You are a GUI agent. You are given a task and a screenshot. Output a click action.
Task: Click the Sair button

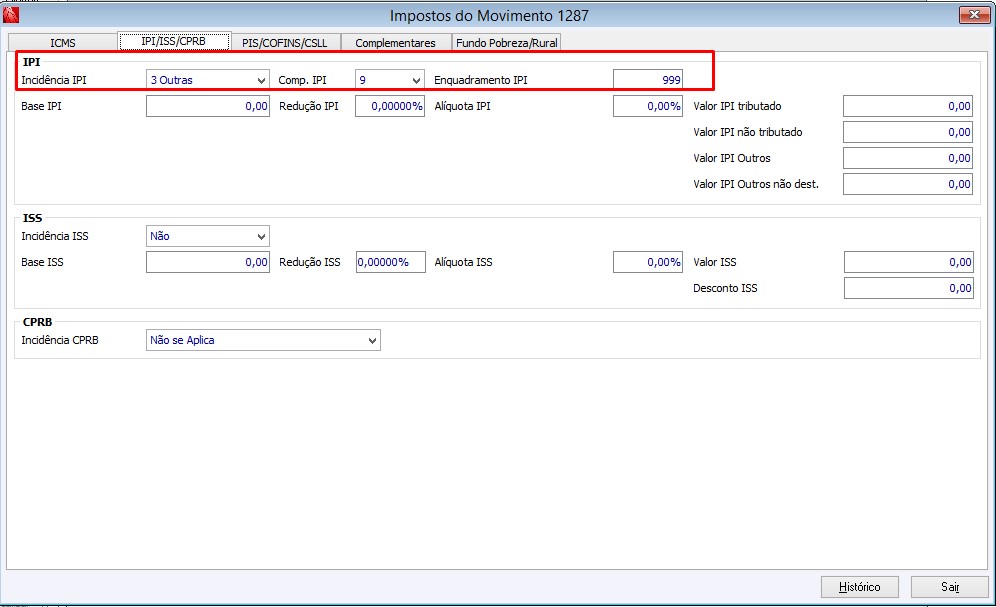tap(950, 587)
